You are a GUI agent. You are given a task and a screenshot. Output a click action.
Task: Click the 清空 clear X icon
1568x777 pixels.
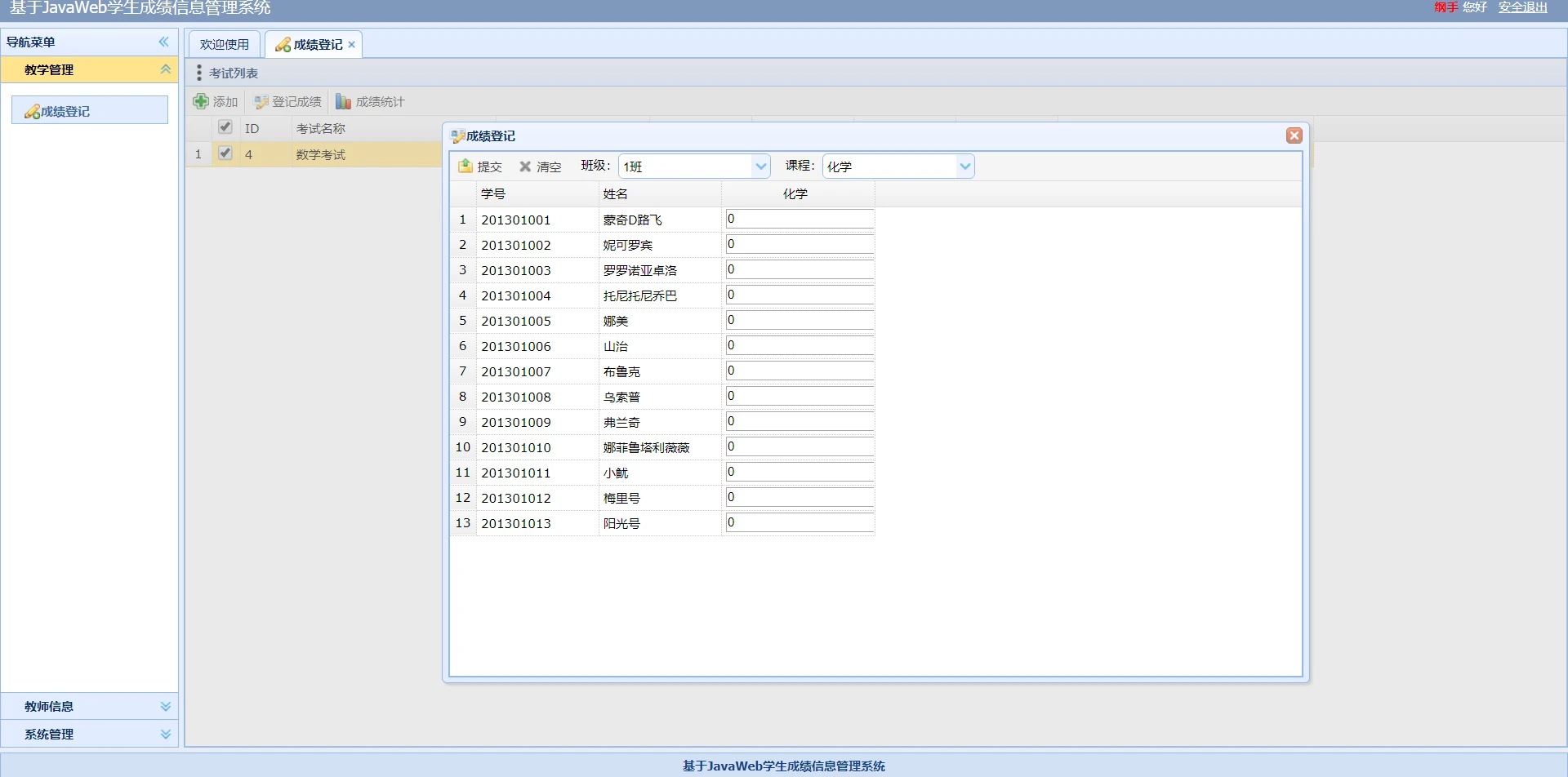click(x=525, y=166)
